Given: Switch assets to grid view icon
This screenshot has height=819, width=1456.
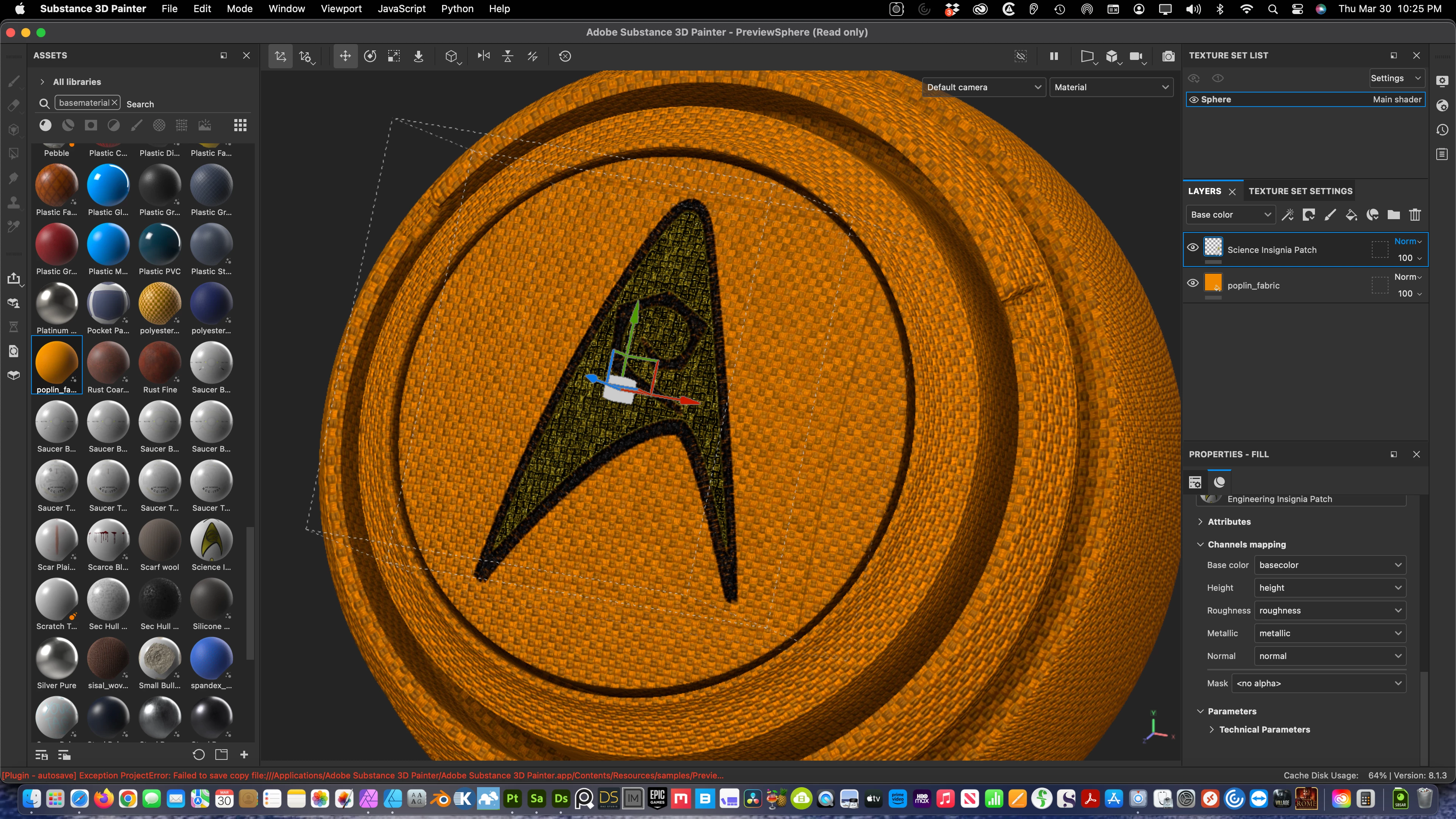Looking at the screenshot, I should point(240,125).
